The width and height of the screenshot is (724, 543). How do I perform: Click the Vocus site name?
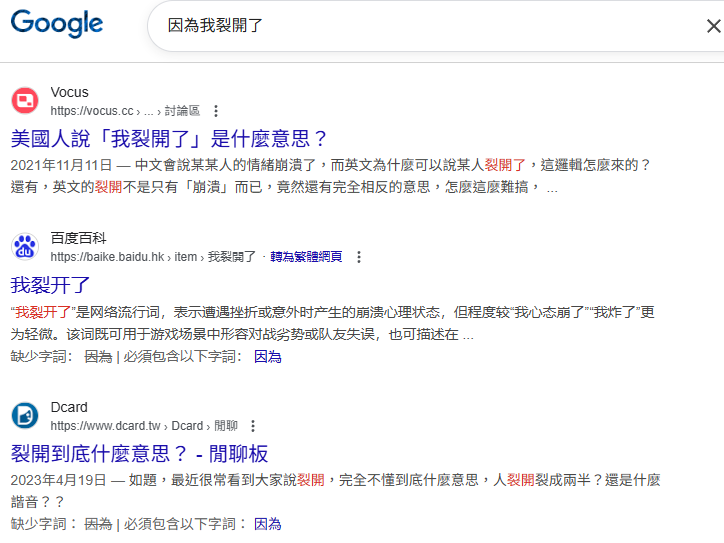(69, 92)
